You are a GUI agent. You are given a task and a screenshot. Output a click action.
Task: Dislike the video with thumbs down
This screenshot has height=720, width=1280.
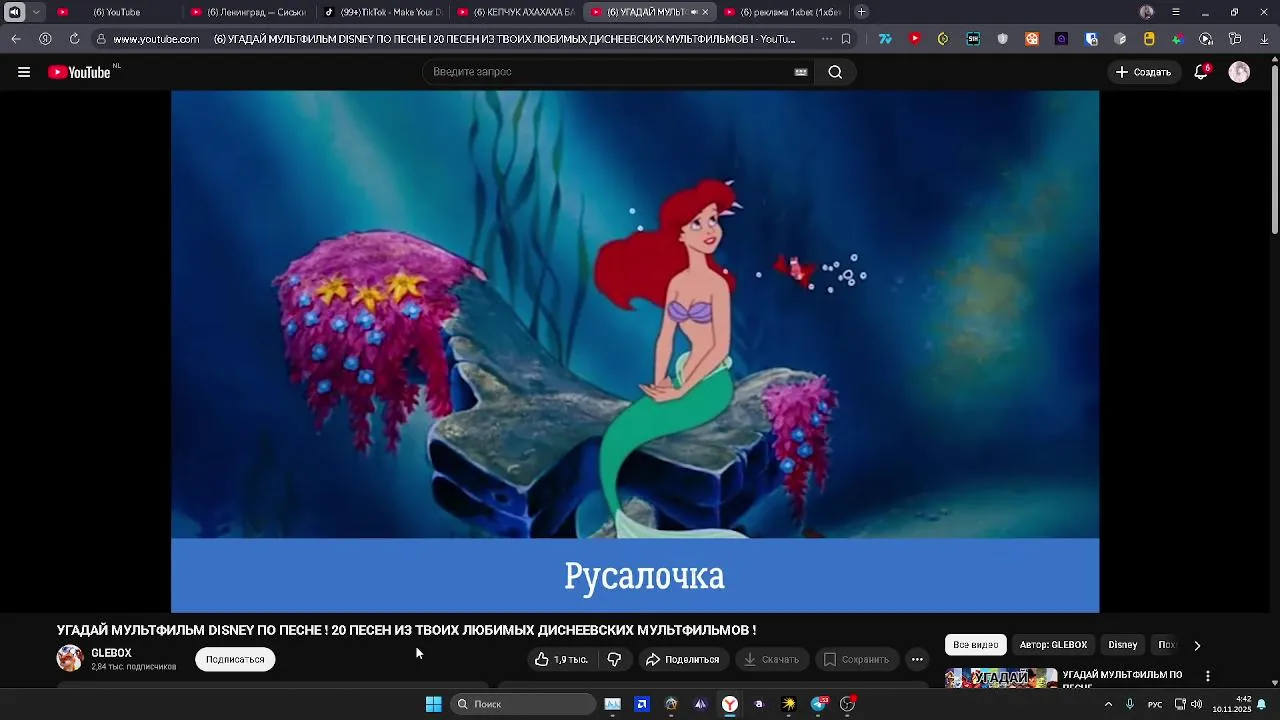[x=615, y=659]
